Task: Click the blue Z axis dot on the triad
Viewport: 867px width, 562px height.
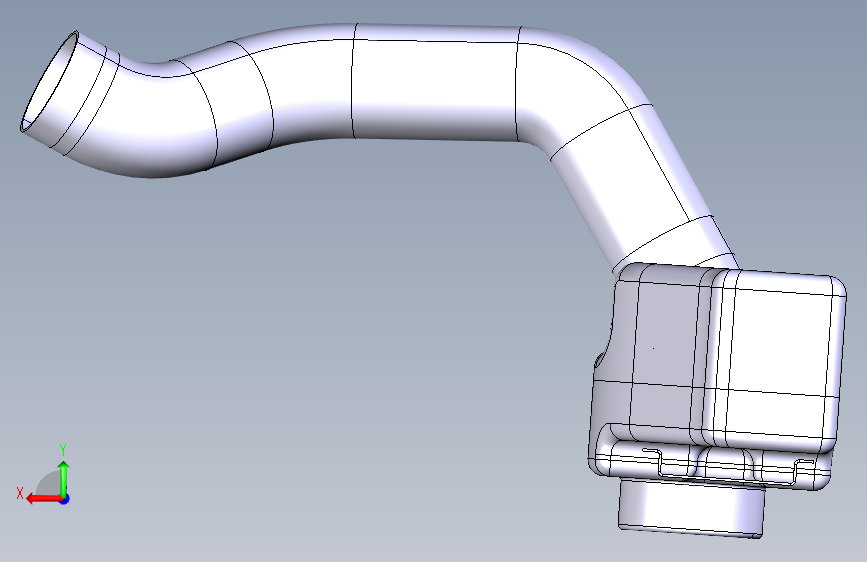Action: [x=65, y=499]
